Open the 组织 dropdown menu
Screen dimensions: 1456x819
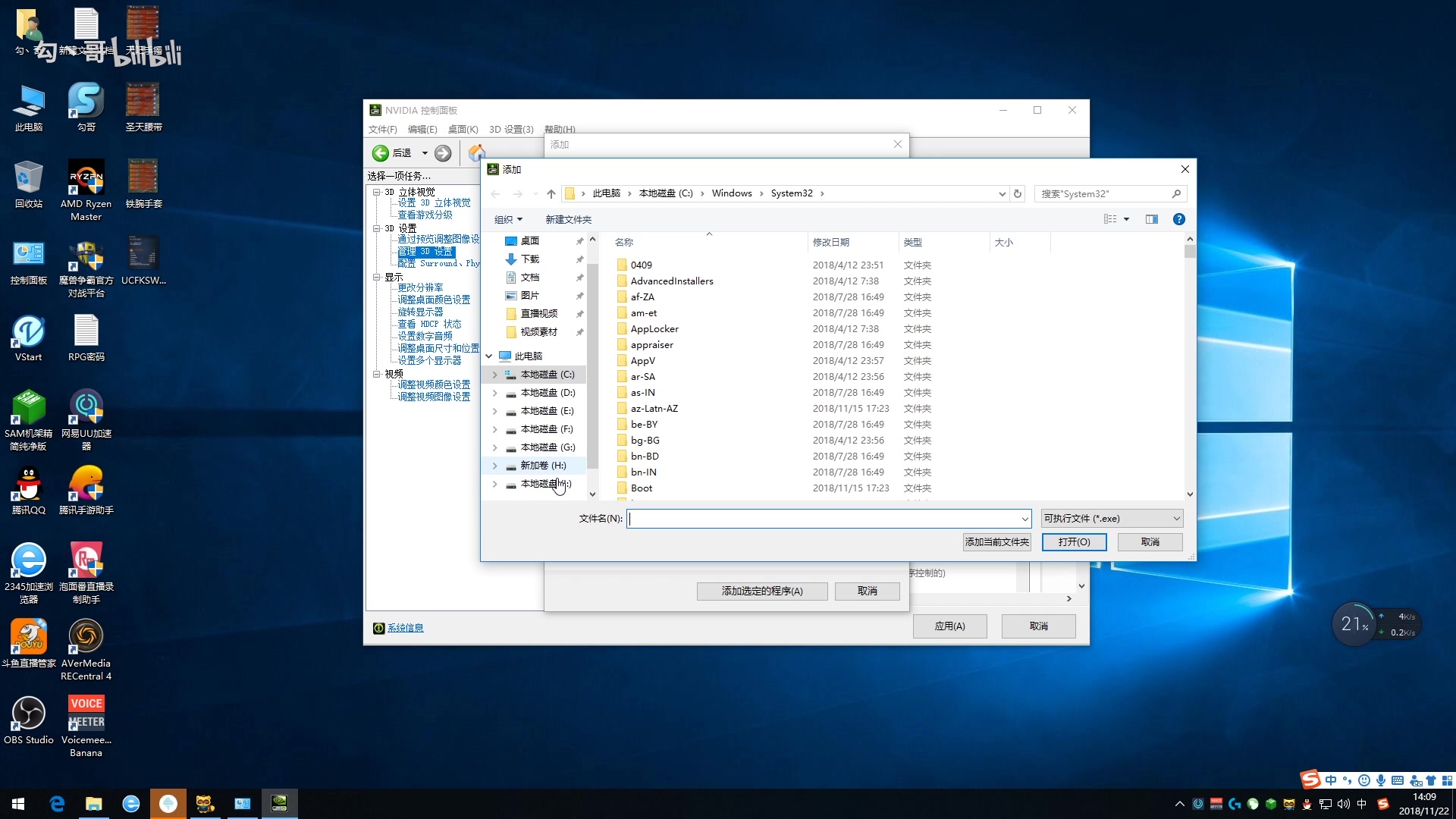[x=508, y=220]
